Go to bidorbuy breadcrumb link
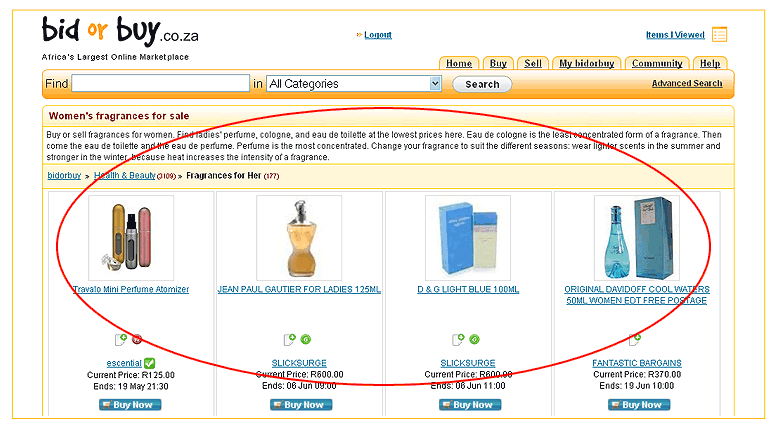 64,175
